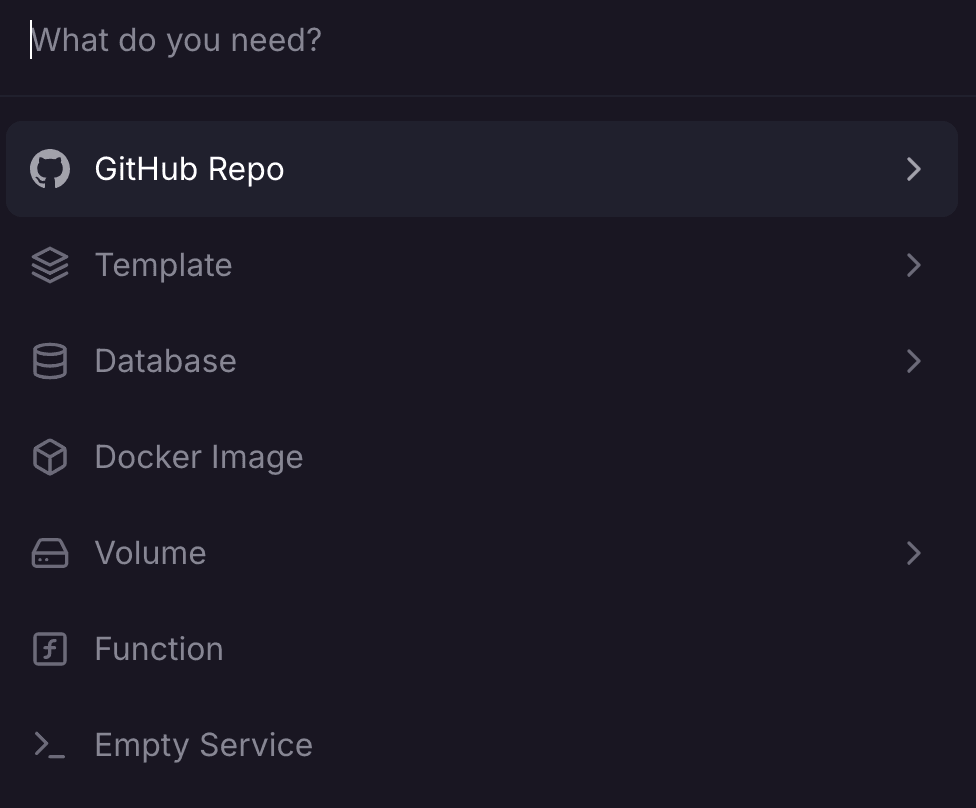
Task: Click the Database cylinder icon
Action: [x=50, y=361]
